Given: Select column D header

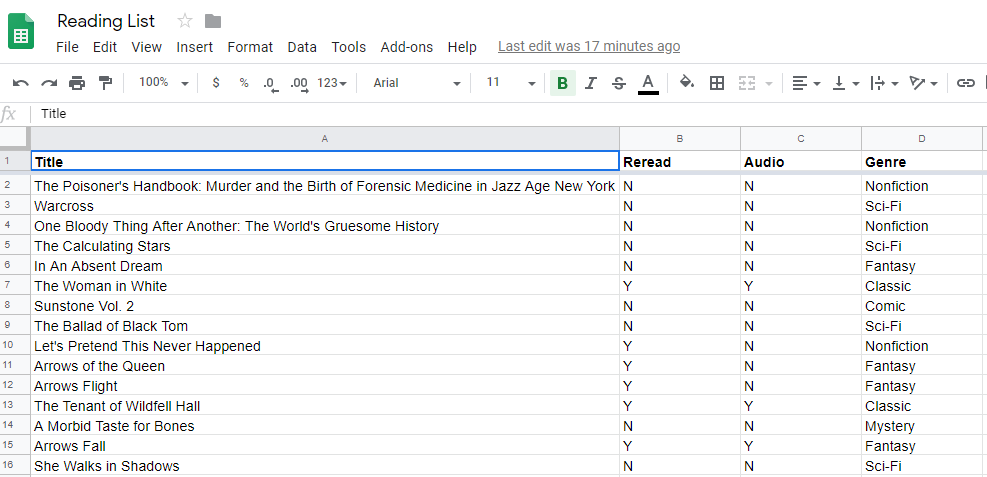Looking at the screenshot, I should click(x=922, y=138).
